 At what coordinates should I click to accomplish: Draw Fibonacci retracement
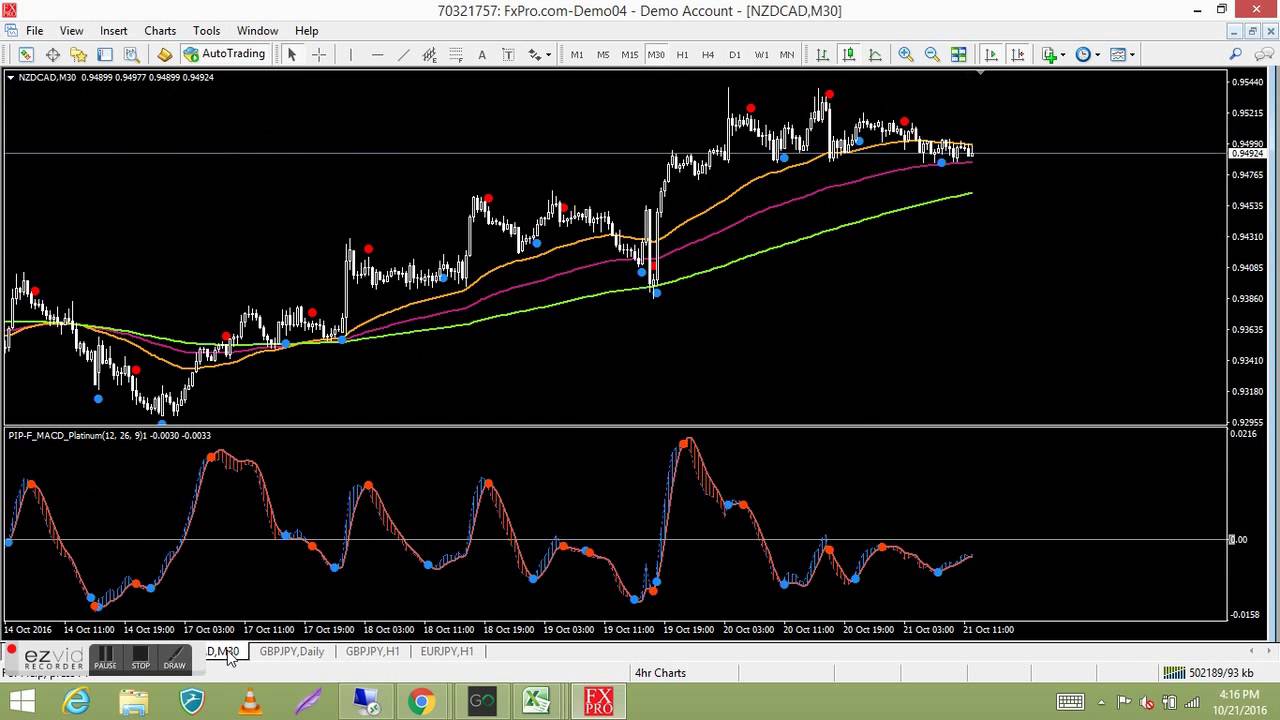point(455,54)
